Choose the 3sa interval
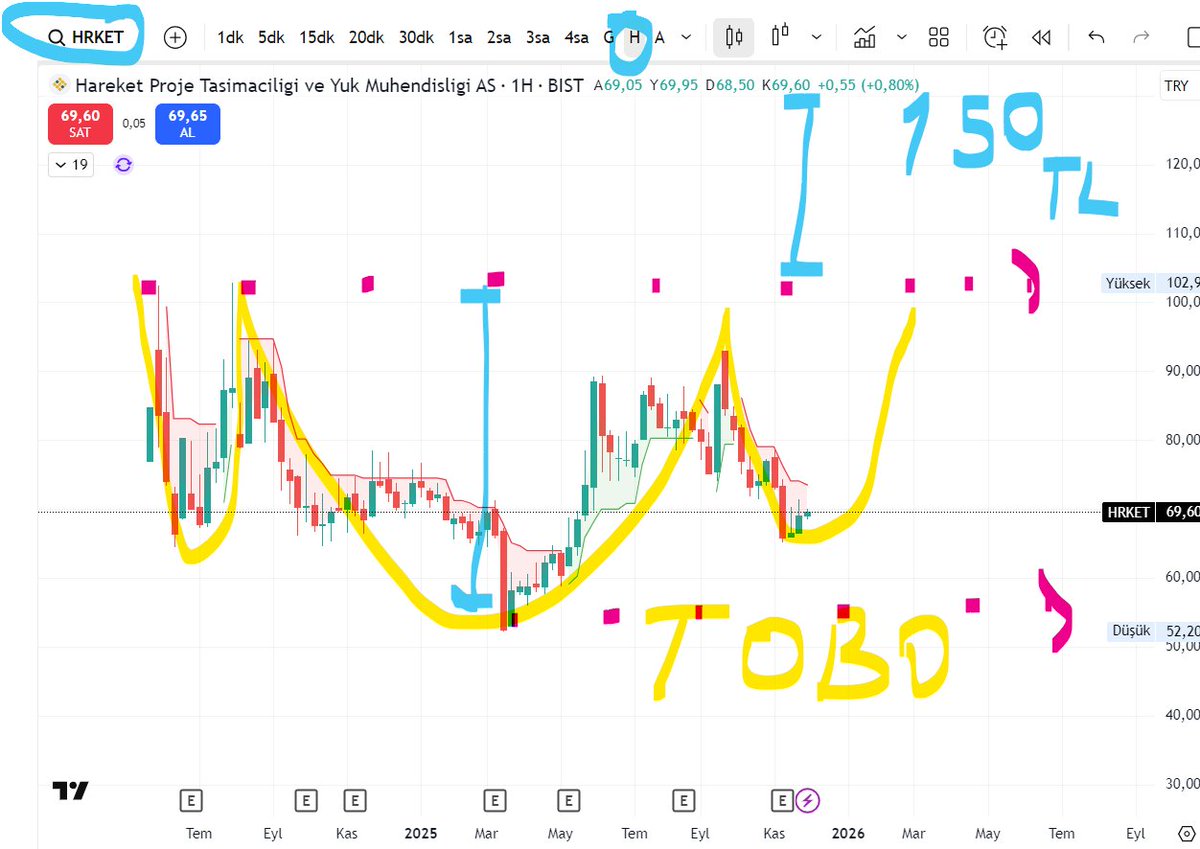The width and height of the screenshot is (1200, 849). [x=538, y=37]
